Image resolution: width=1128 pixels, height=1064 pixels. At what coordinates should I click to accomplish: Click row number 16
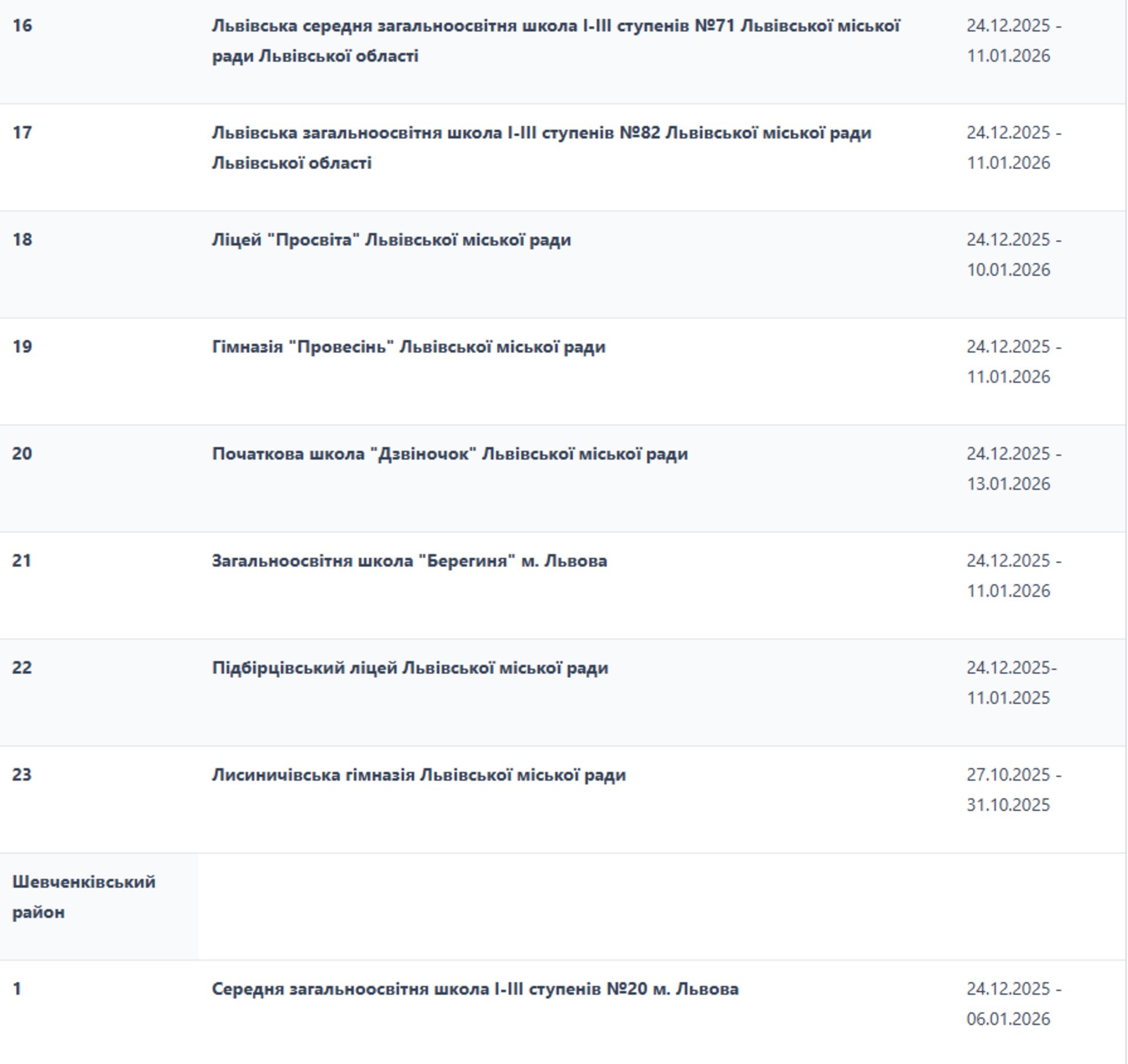[22, 26]
